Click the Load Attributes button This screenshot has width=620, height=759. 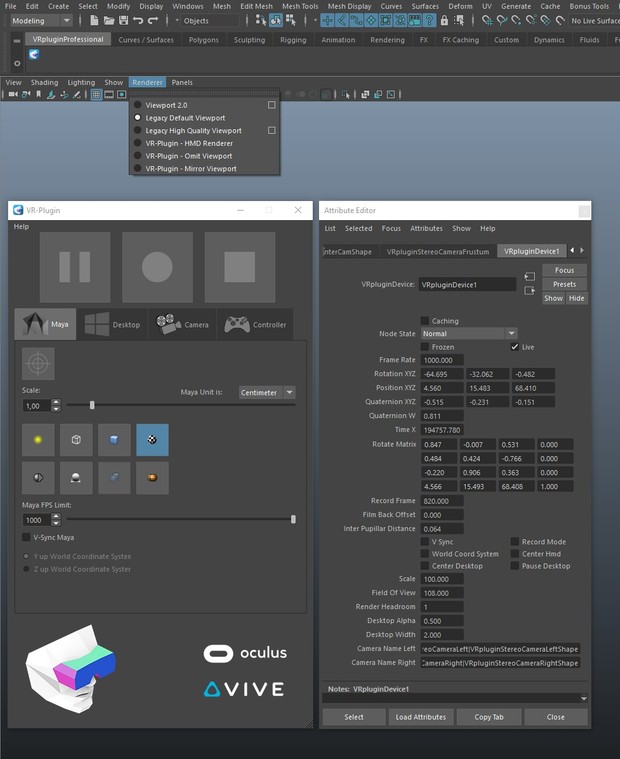click(x=421, y=717)
